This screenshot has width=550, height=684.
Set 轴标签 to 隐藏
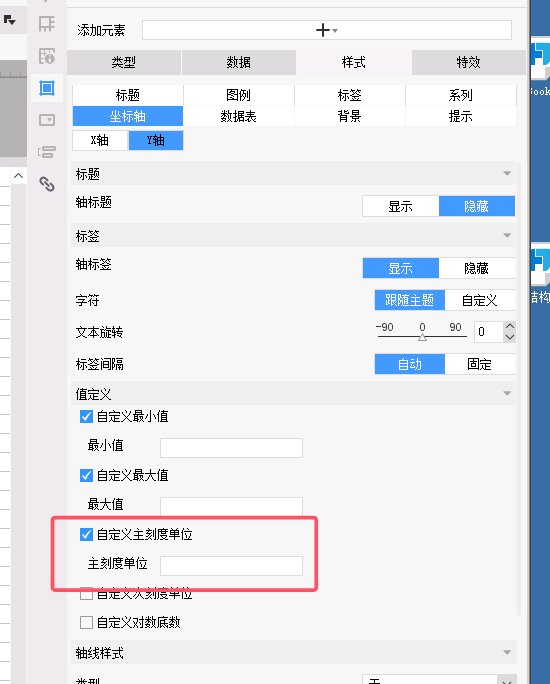477,268
